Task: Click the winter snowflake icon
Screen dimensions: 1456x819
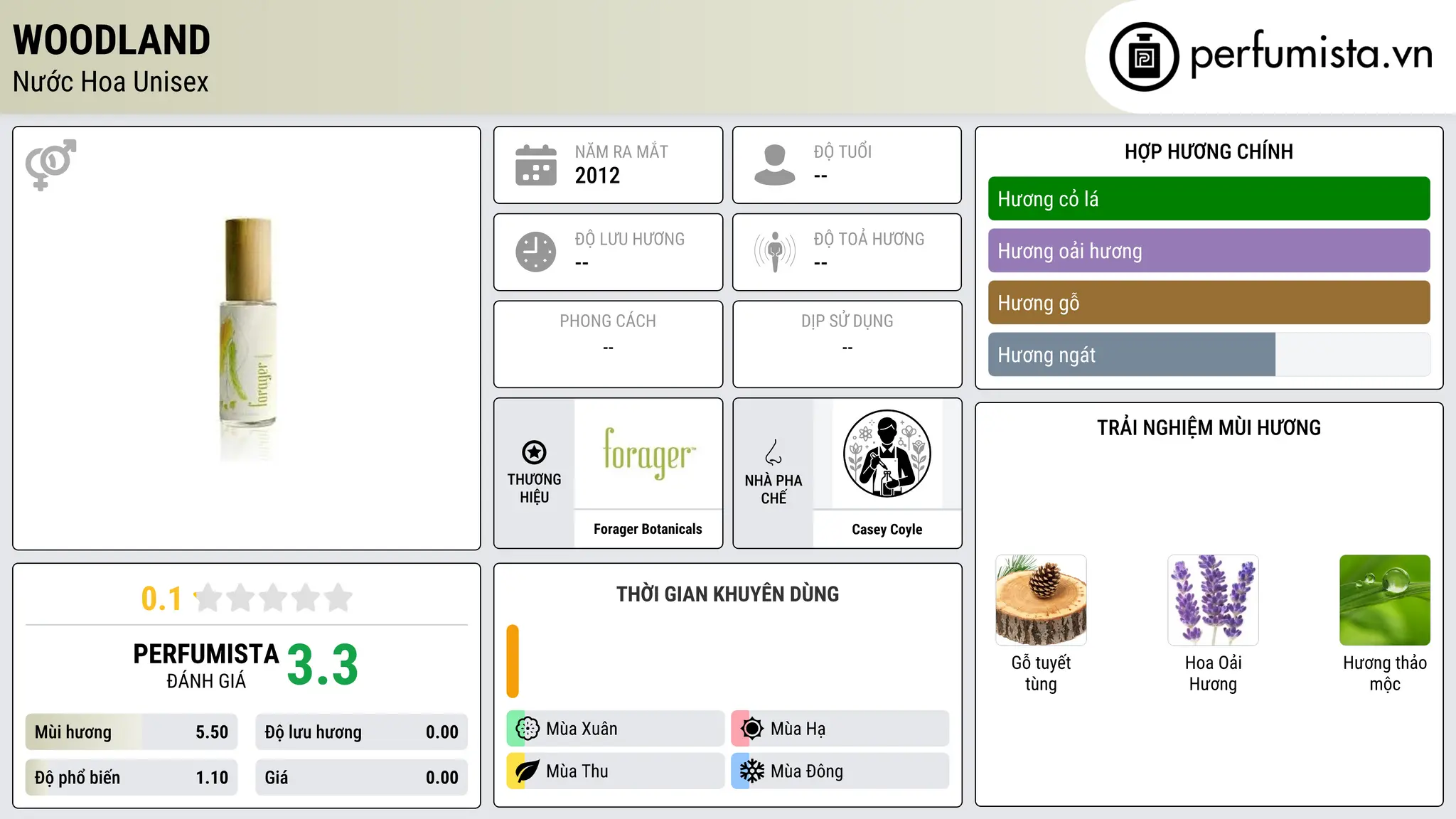Action: click(x=752, y=771)
